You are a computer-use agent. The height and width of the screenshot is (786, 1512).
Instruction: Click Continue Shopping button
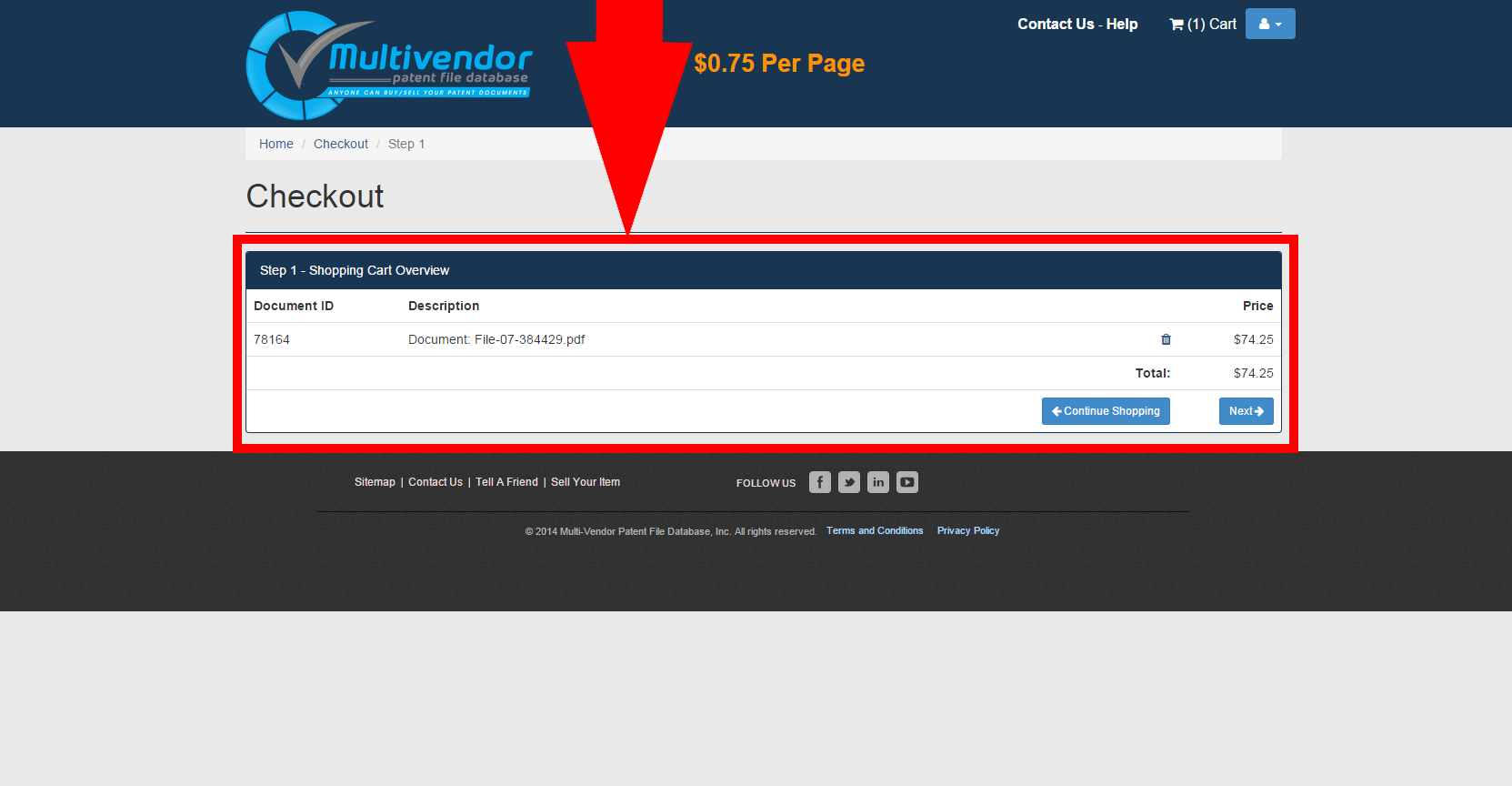point(1105,411)
